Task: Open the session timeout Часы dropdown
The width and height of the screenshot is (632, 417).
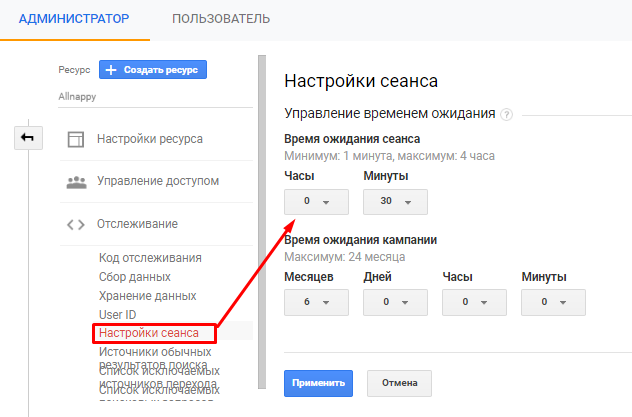Action: [x=316, y=202]
